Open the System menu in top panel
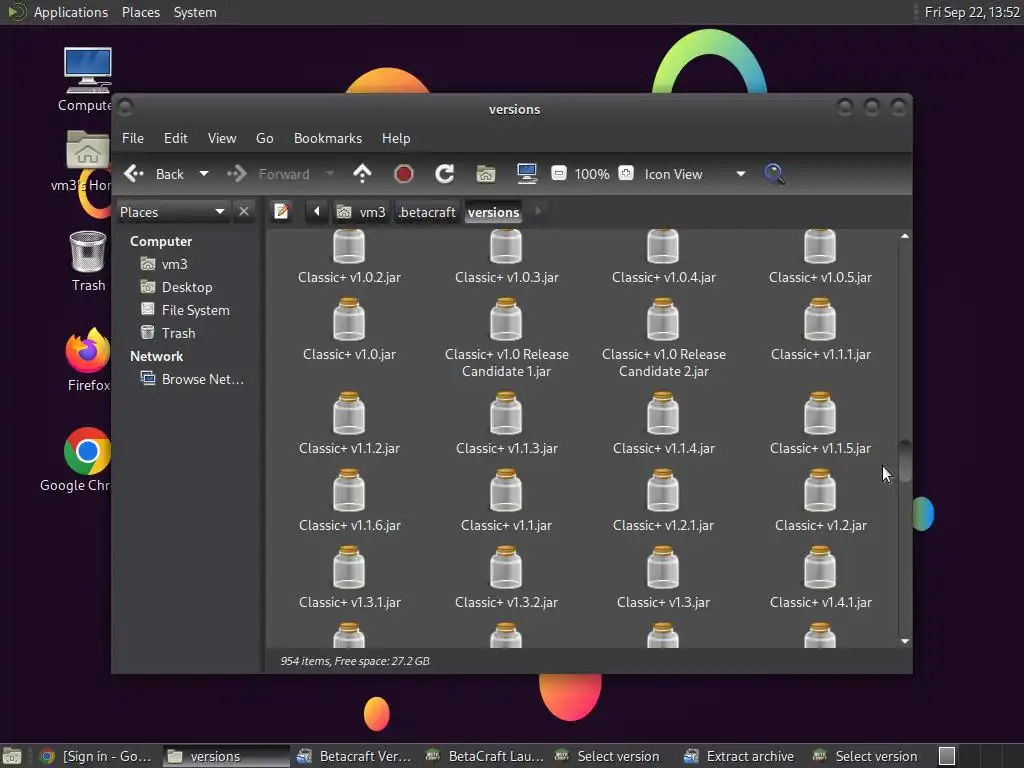 tap(195, 12)
